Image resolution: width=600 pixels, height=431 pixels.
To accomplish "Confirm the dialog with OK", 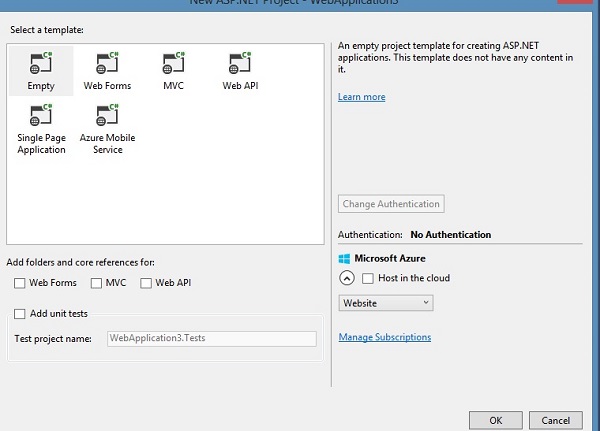I will coord(496,421).
